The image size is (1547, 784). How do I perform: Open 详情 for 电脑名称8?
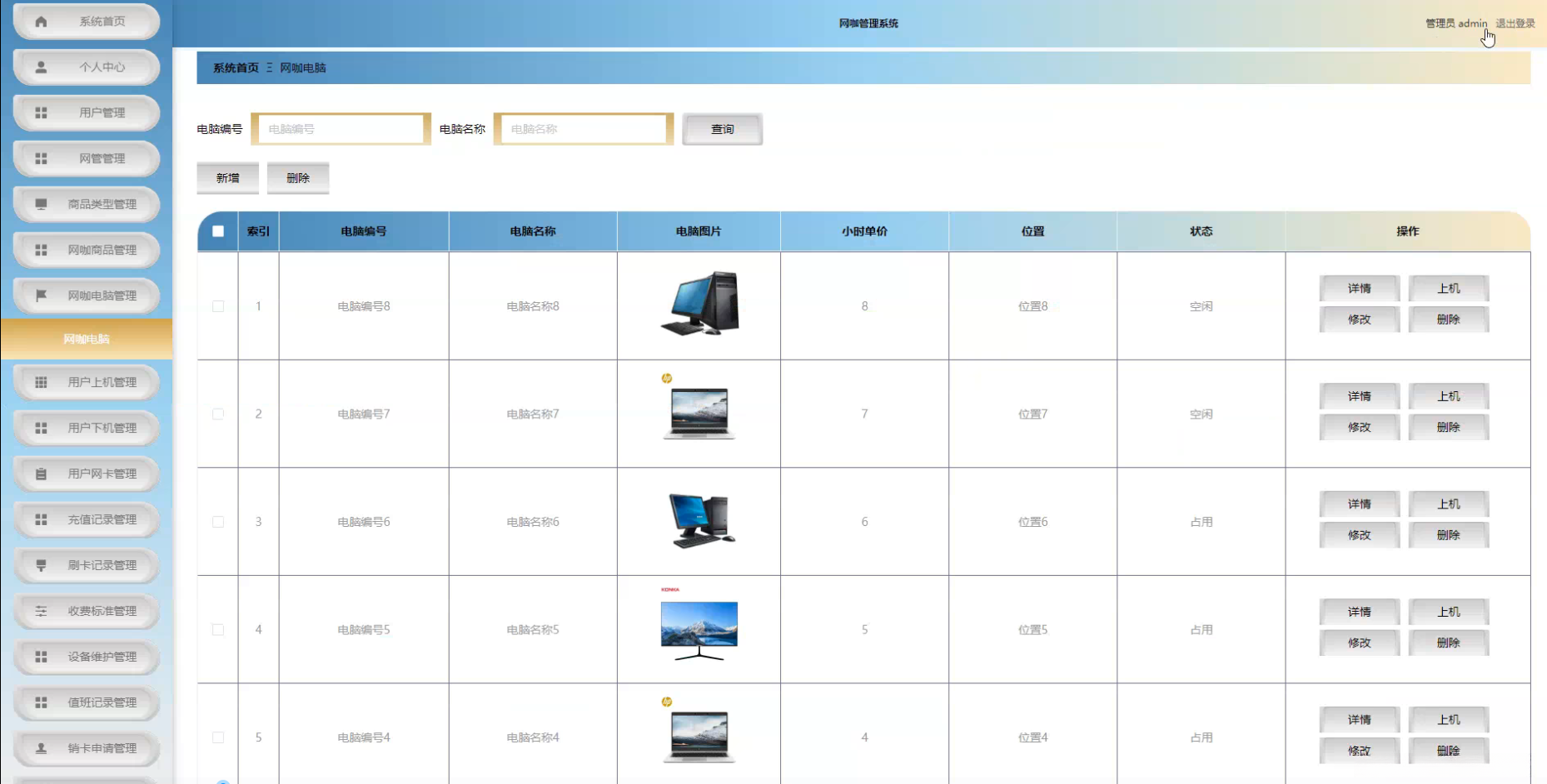[x=1360, y=288]
